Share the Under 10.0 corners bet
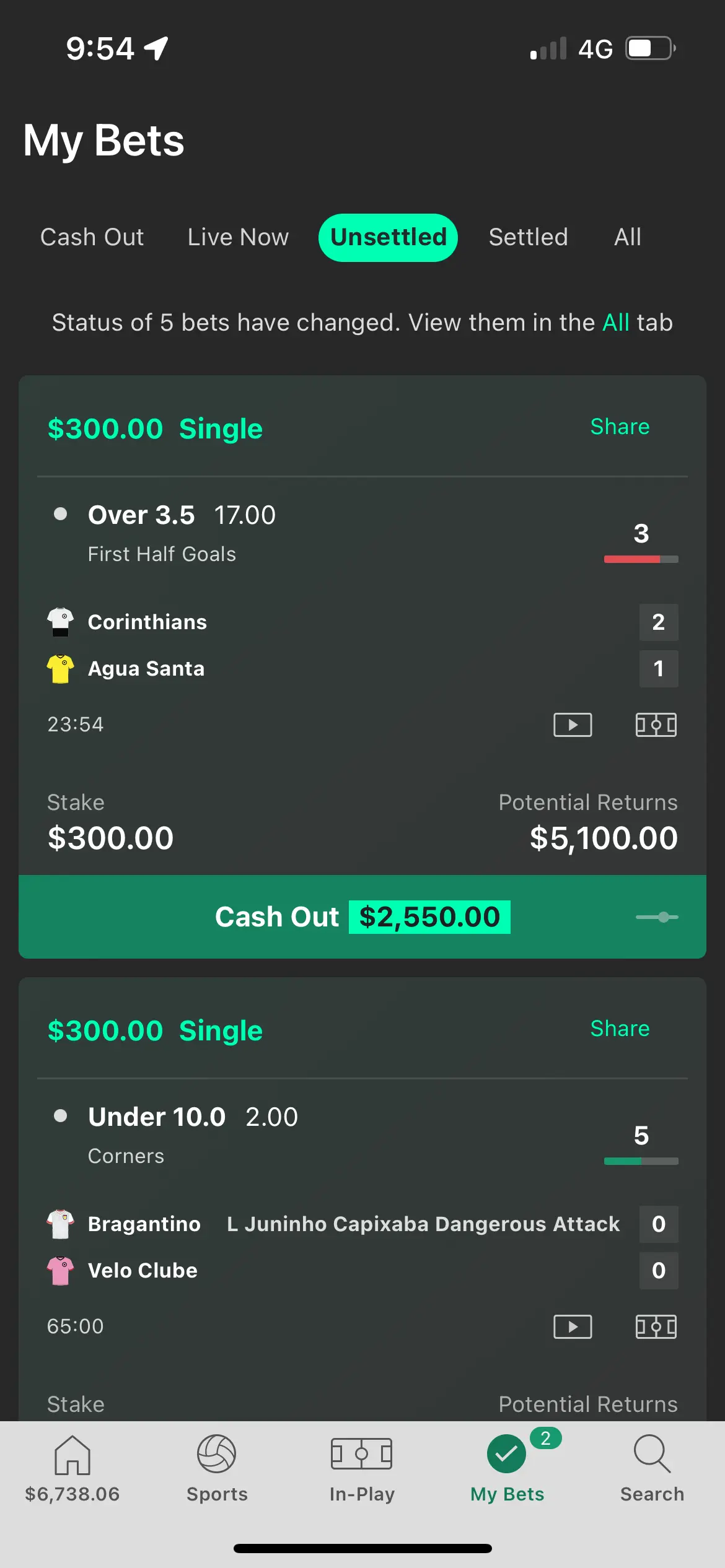725x1568 pixels. pos(620,1029)
